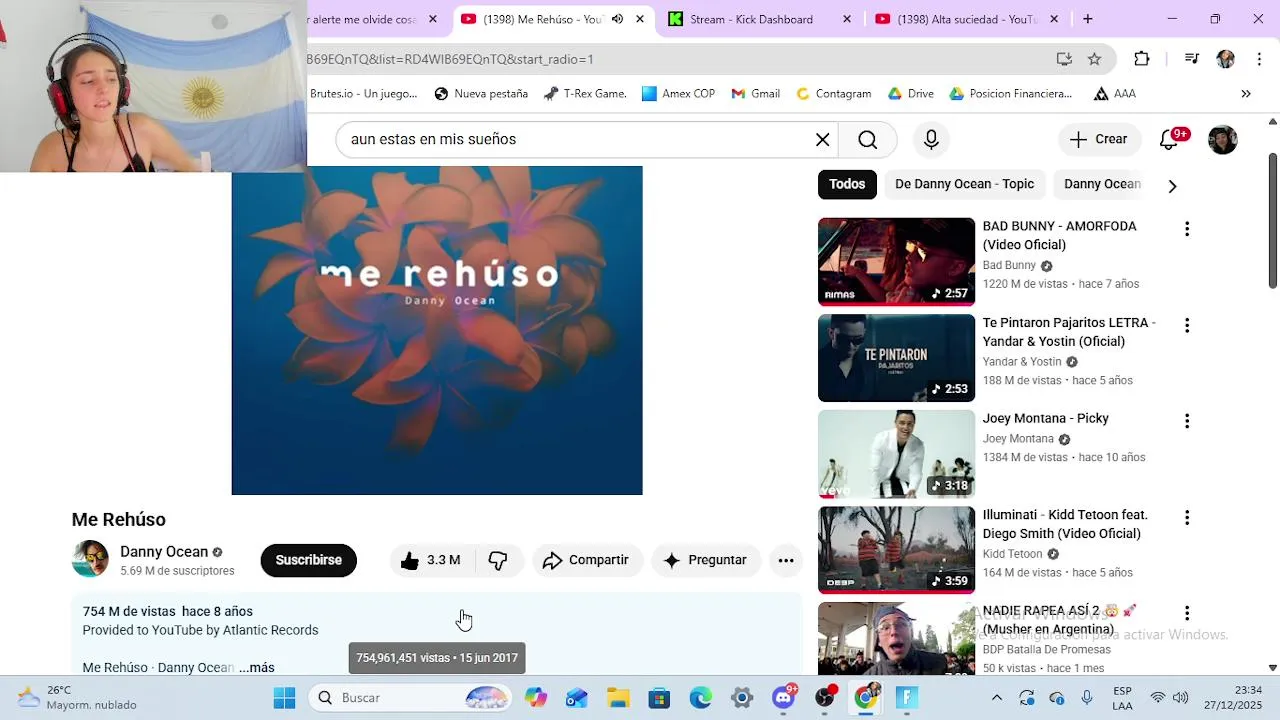This screenshot has width=1280, height=720.
Task: Mute the Me Rehúso tab via speaker icon
Action: [617, 19]
